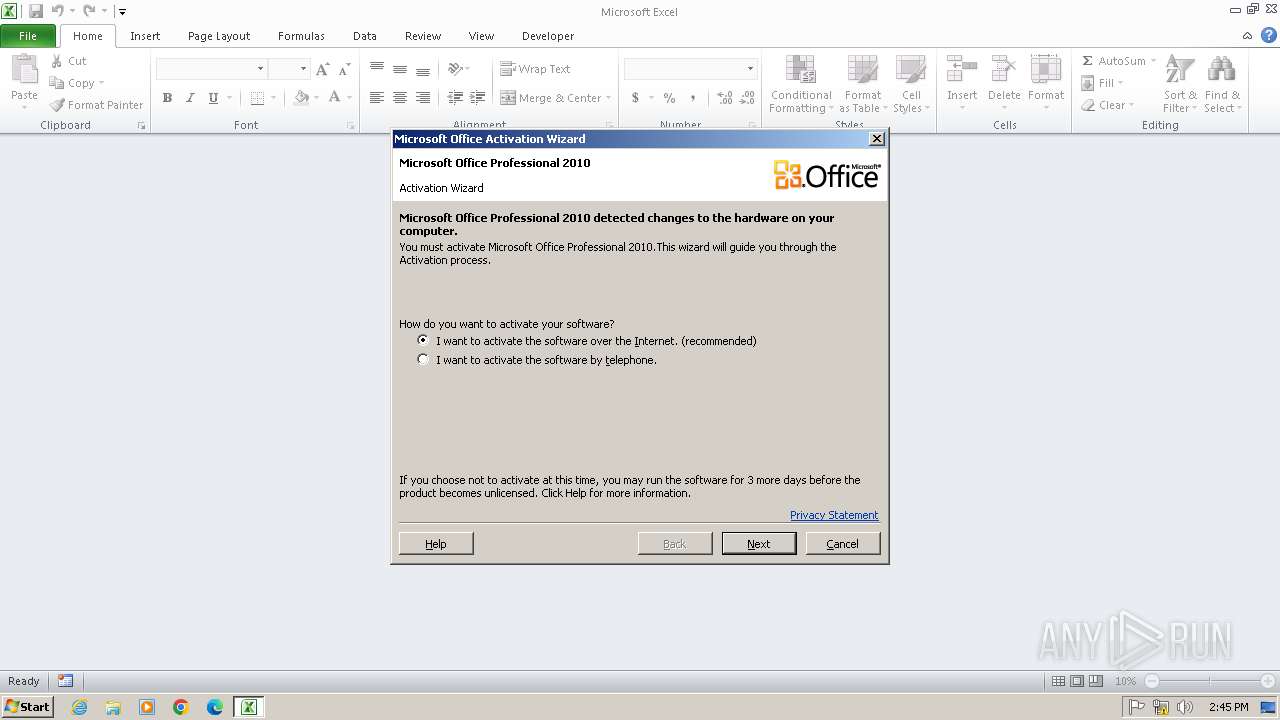Switch to the Data tab
This screenshot has width=1280, height=720.
tap(365, 36)
